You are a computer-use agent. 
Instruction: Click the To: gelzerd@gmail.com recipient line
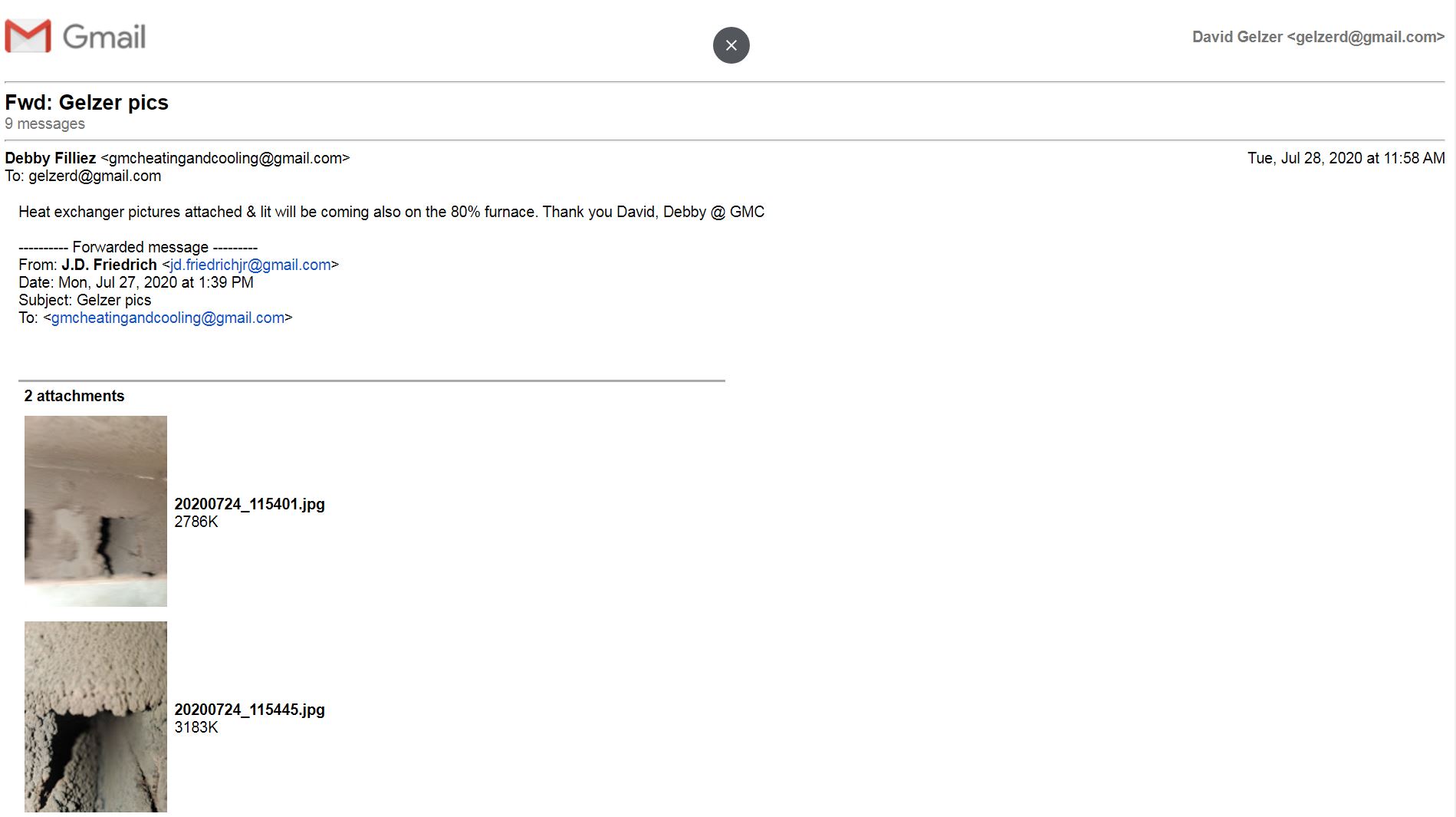[83, 176]
